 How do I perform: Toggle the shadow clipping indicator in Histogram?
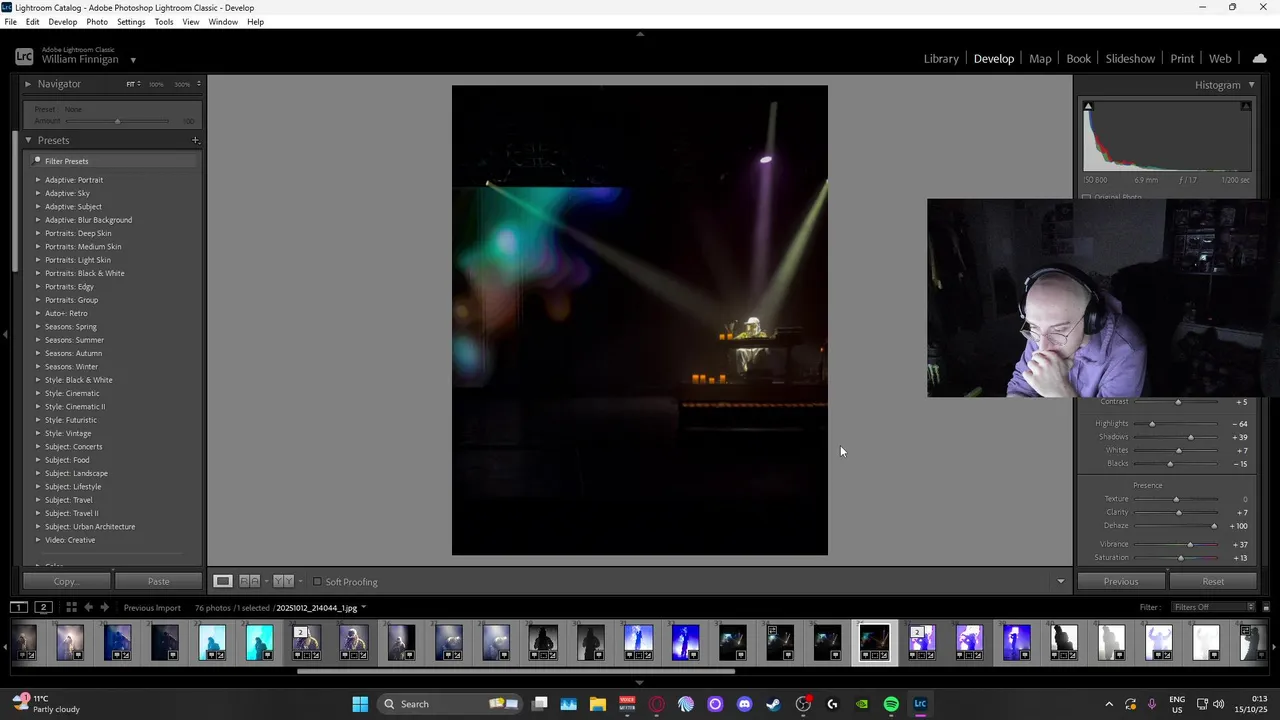1088,106
